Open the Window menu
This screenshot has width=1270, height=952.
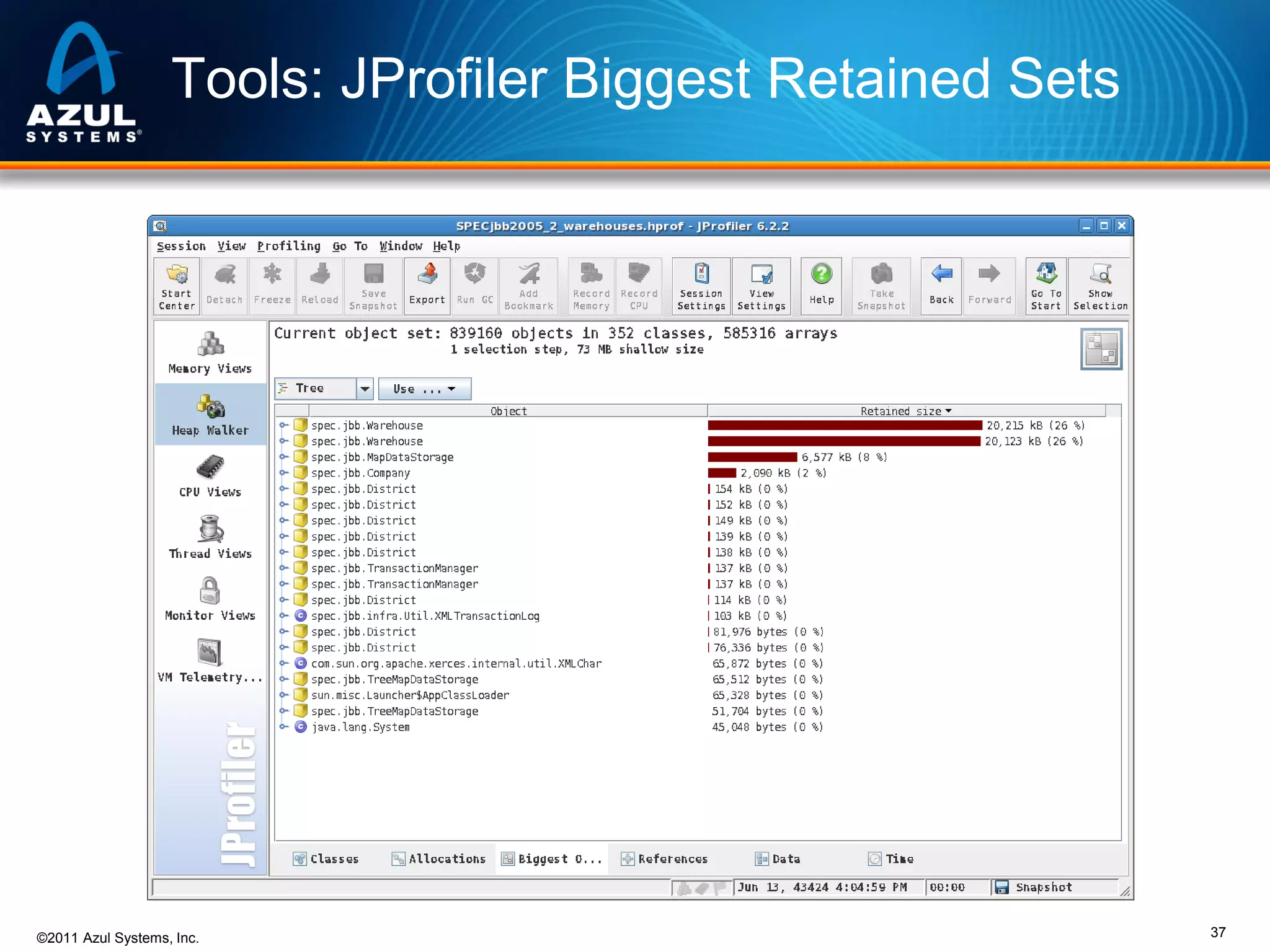(x=401, y=246)
